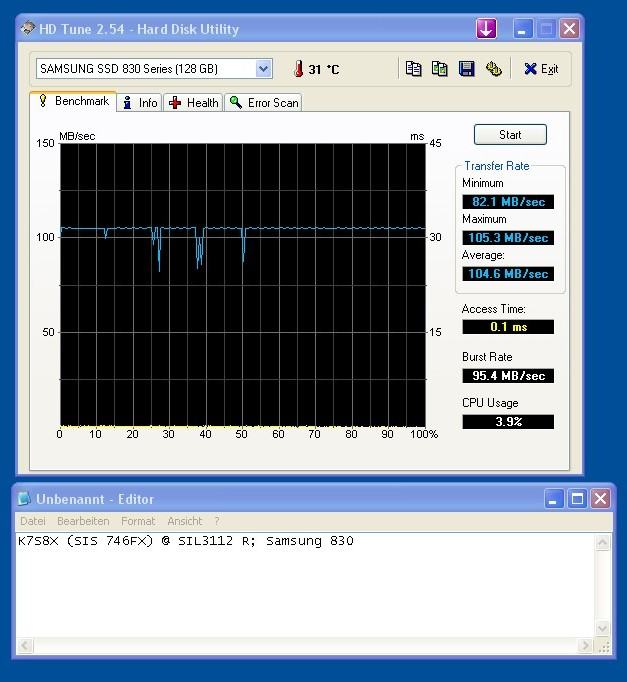This screenshot has height=682, width=627.
Task: Click the floppy disk save screenshot icon
Action: tap(467, 69)
